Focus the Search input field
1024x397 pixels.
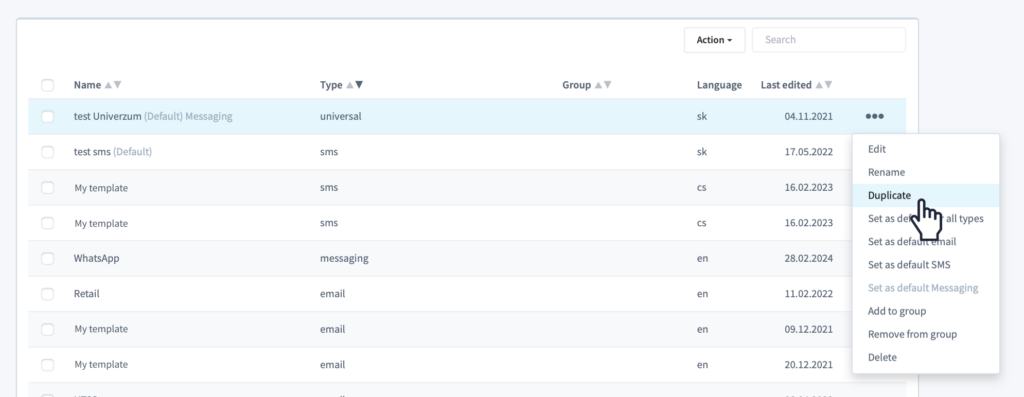pyautogui.click(x=829, y=40)
